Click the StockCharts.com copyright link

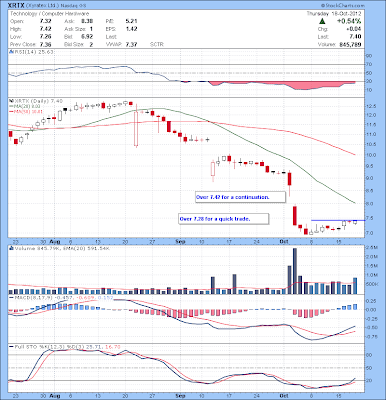342,6
